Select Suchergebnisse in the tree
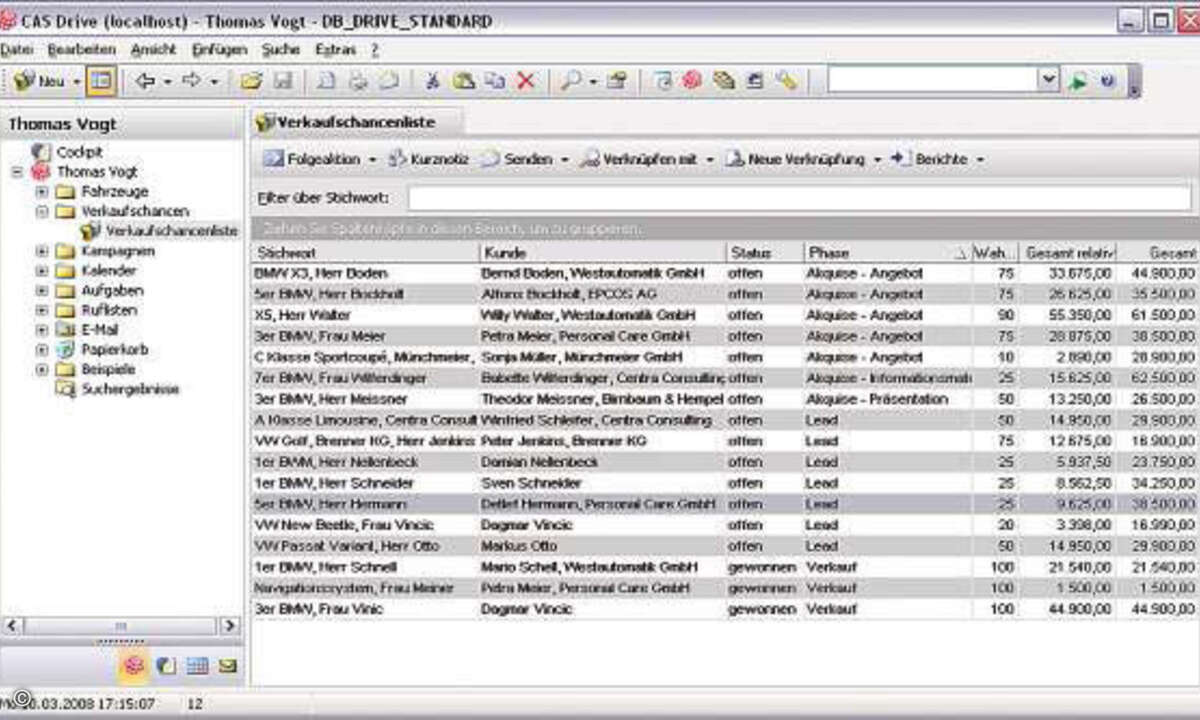This screenshot has height=720, width=1200. click(130, 389)
